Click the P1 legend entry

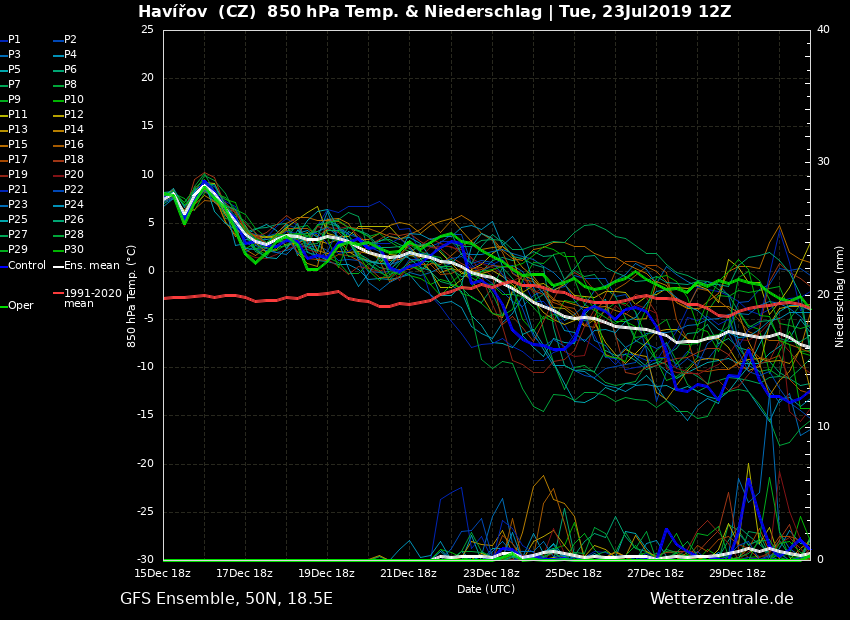tap(14, 40)
